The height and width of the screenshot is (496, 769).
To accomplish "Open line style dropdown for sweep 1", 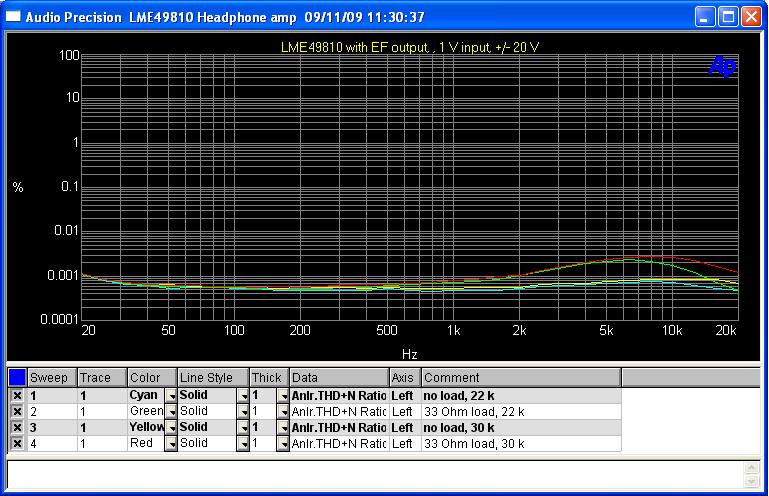I will (x=243, y=395).
